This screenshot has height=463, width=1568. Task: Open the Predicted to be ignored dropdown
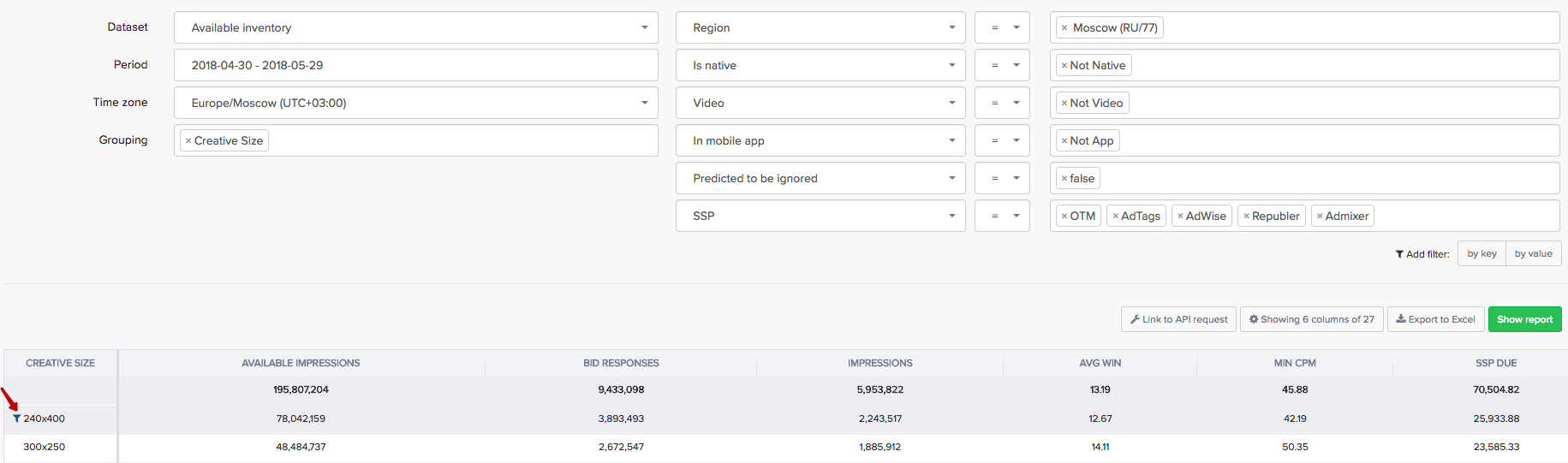tap(820, 178)
